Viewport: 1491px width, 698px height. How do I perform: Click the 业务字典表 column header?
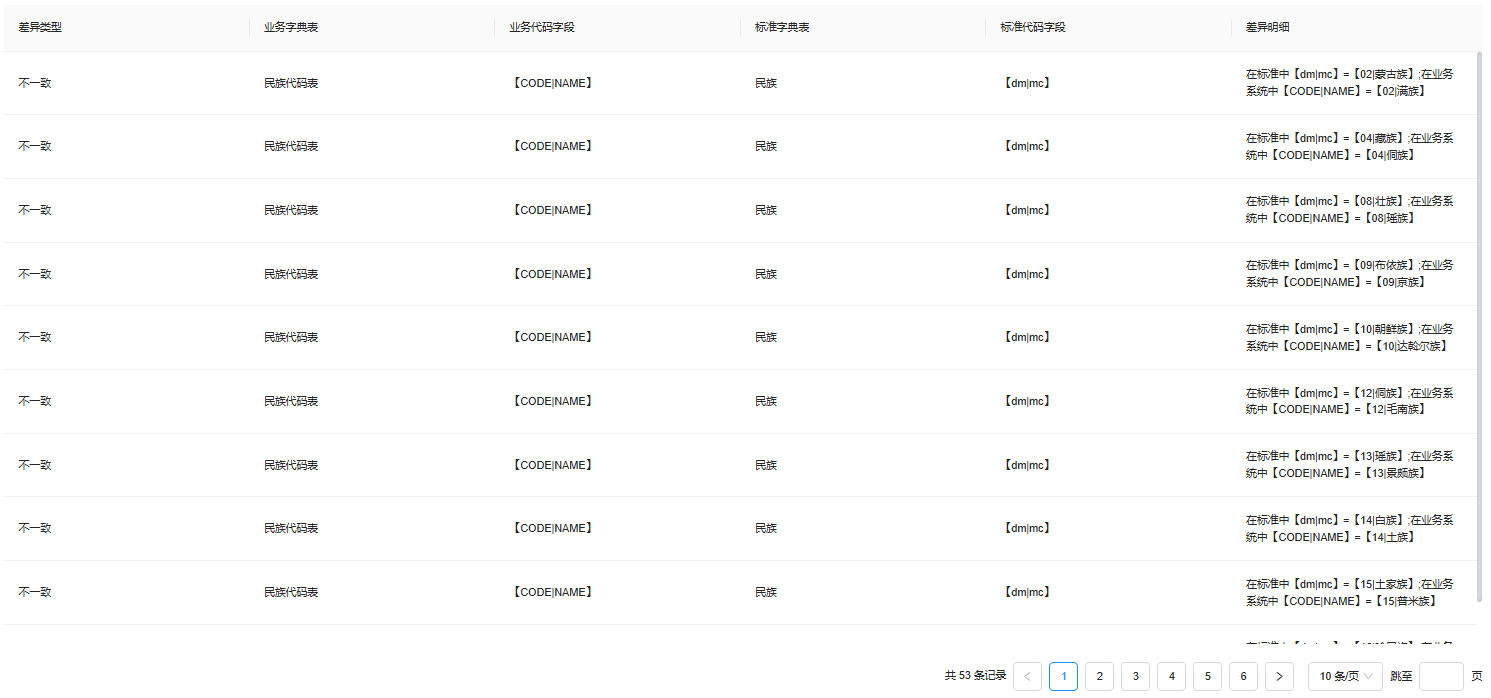point(291,27)
